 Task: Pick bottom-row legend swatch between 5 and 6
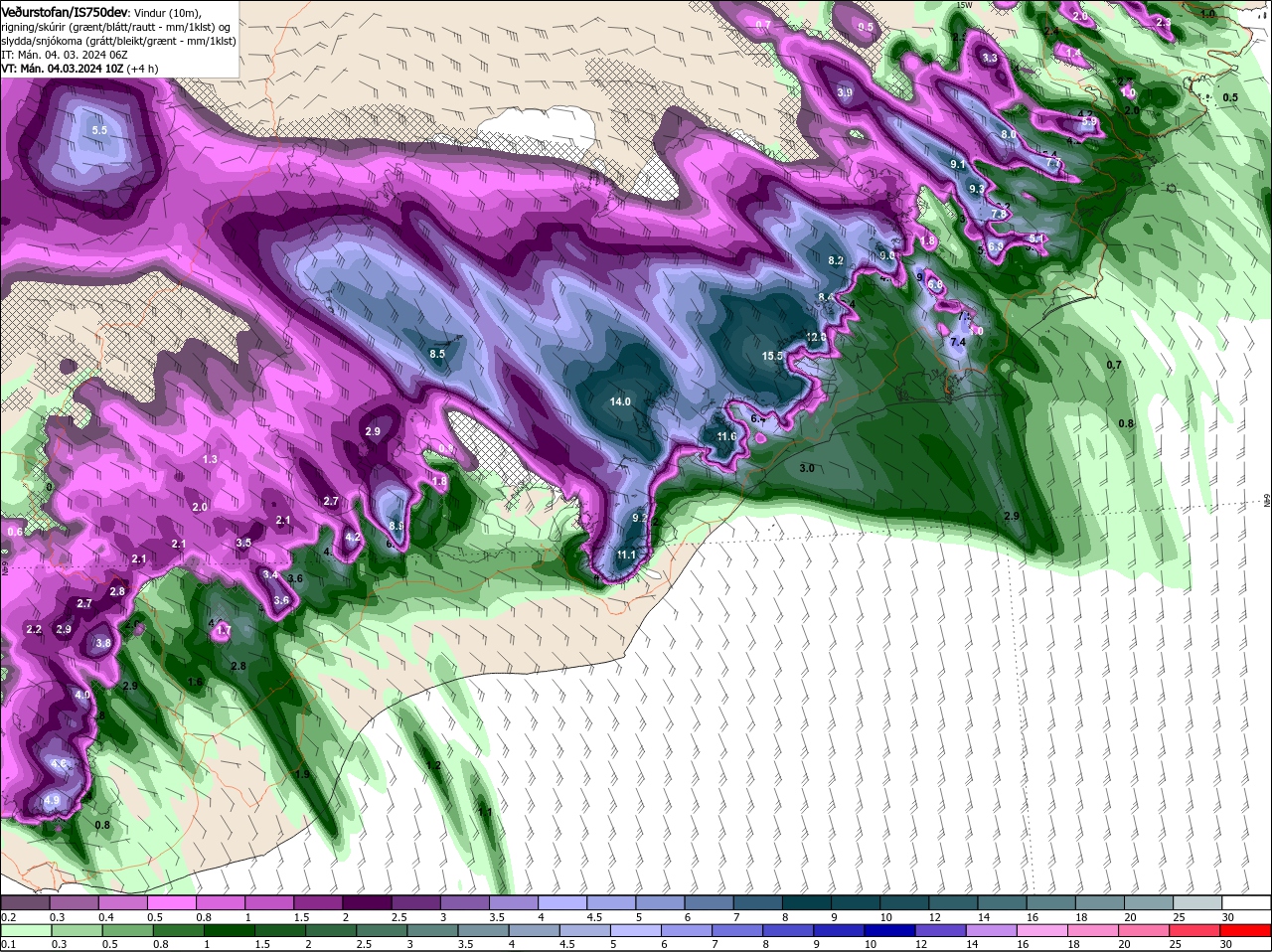tap(636, 930)
